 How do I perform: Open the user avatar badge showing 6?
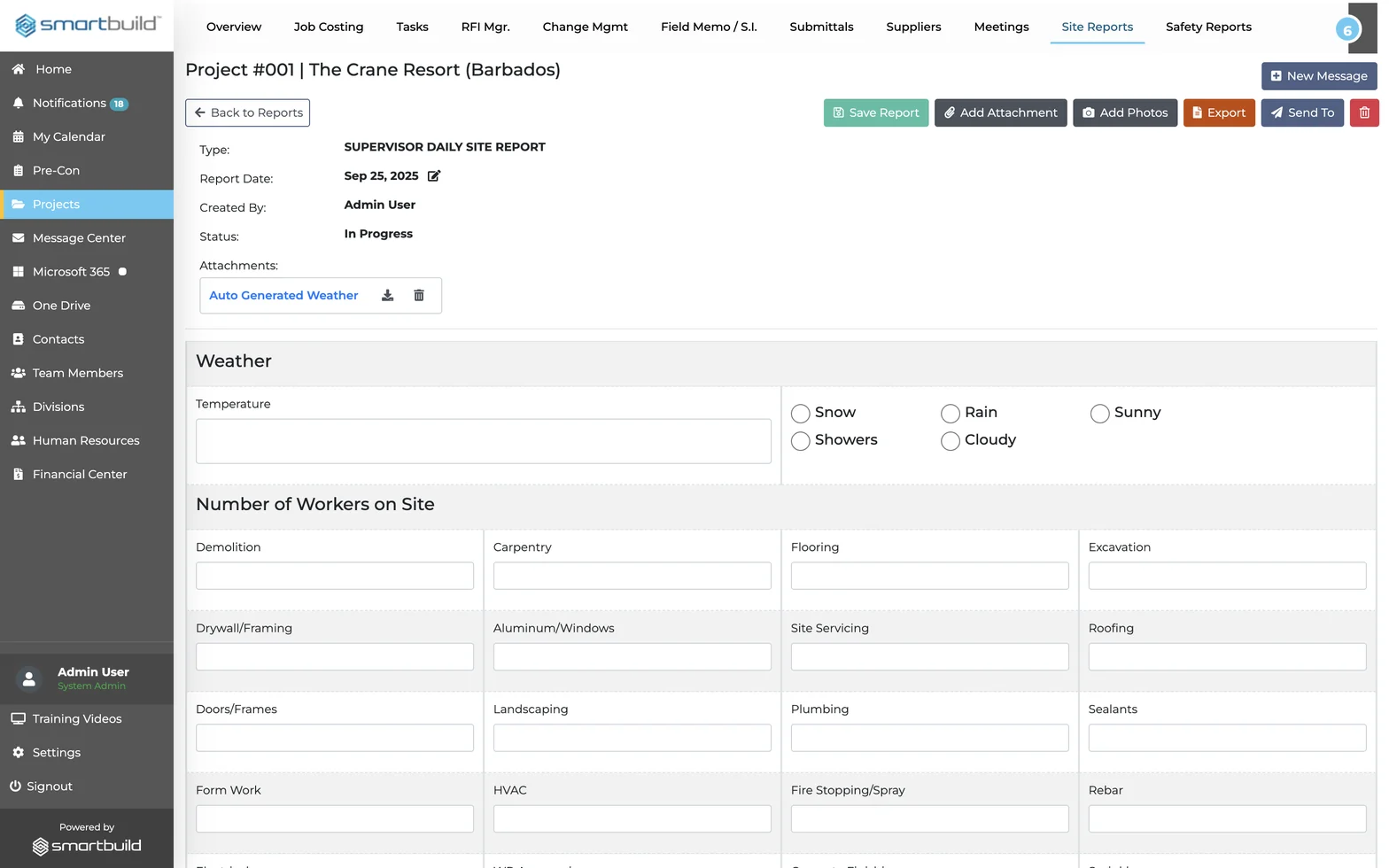tap(1347, 30)
